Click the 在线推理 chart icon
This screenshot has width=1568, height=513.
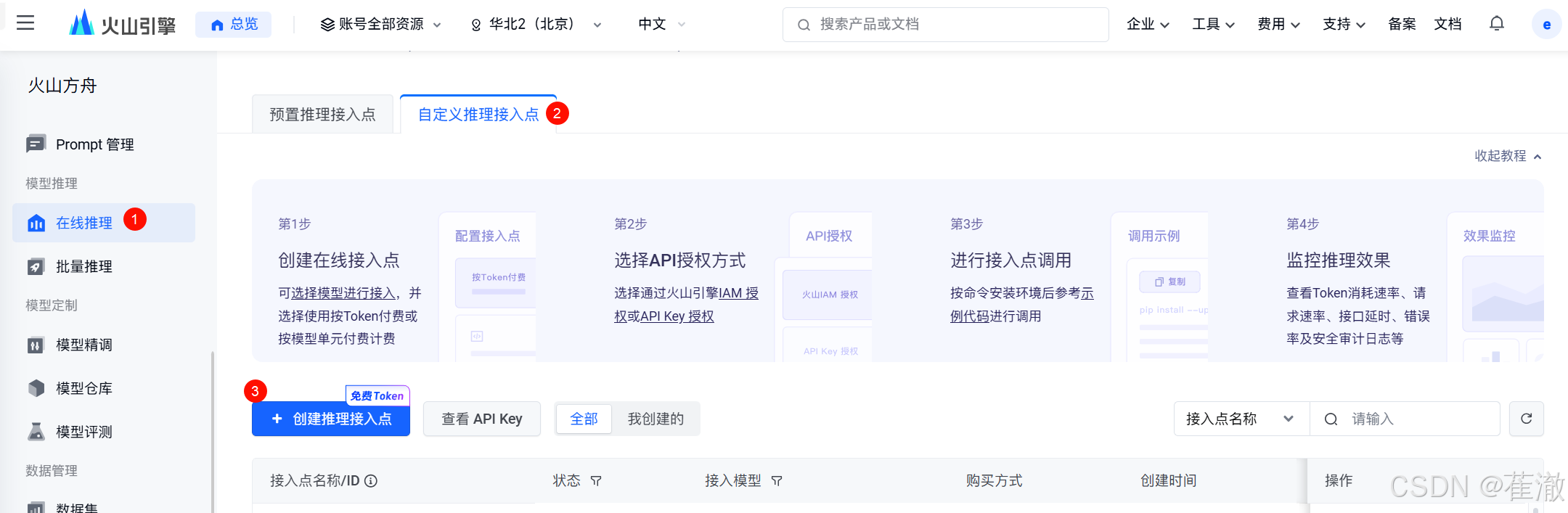point(36,223)
